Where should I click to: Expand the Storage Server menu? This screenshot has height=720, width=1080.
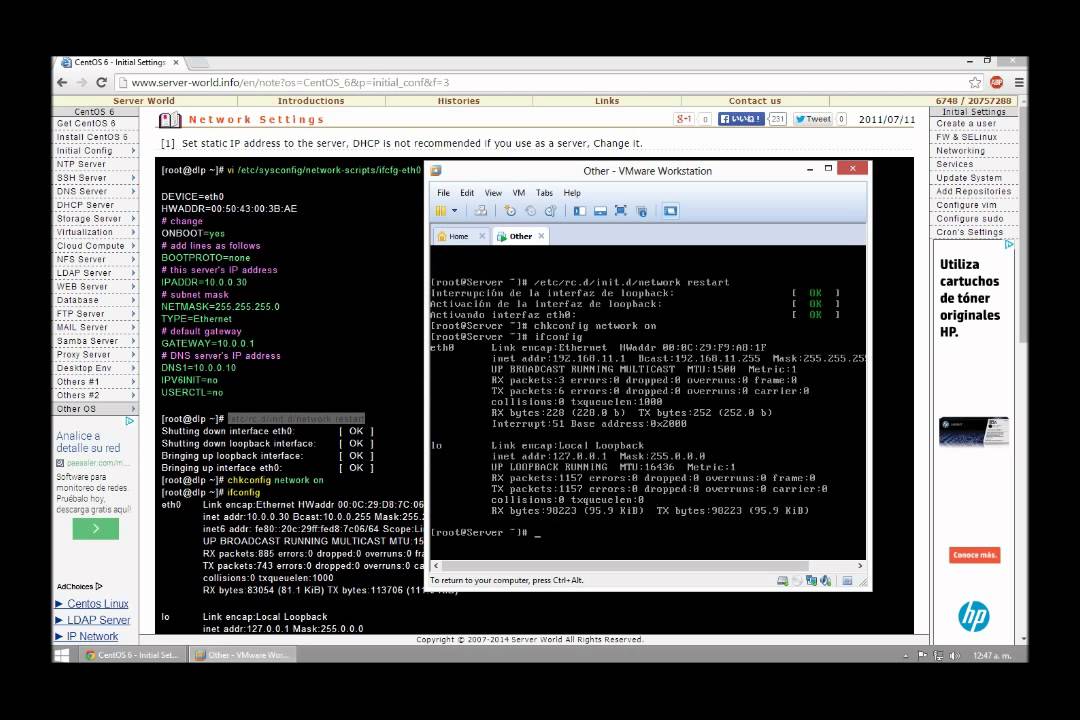(x=96, y=218)
